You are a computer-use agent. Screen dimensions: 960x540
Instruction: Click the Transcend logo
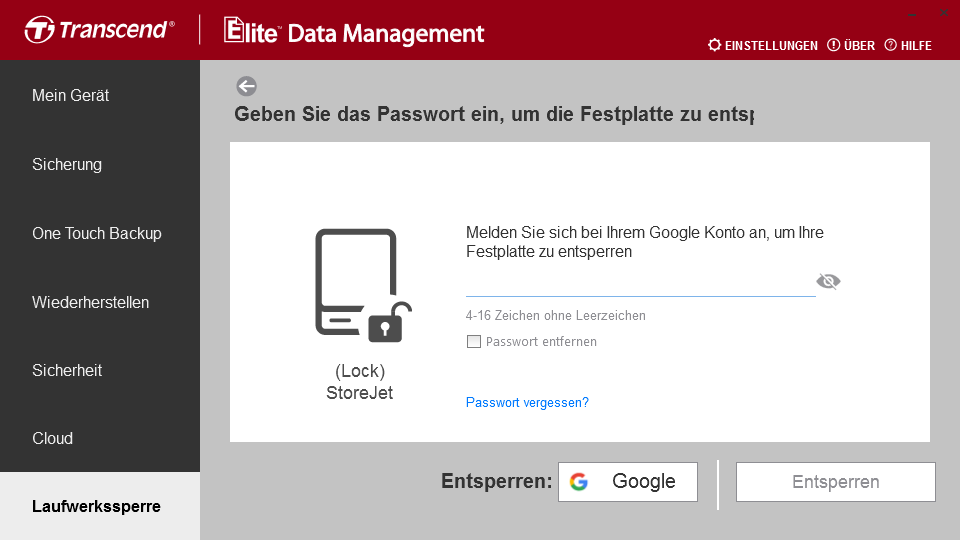(100, 30)
